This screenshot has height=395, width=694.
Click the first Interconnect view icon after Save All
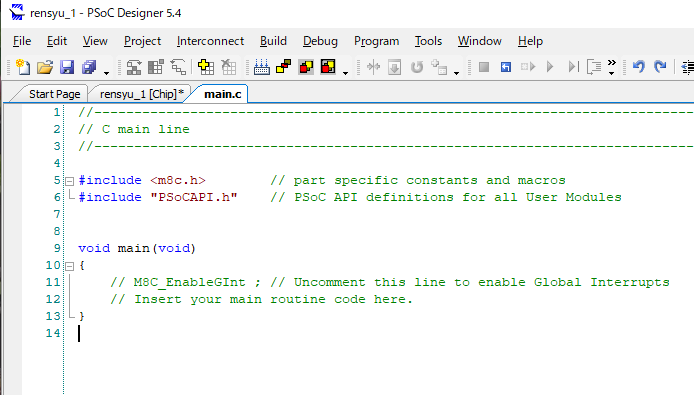pos(134,67)
